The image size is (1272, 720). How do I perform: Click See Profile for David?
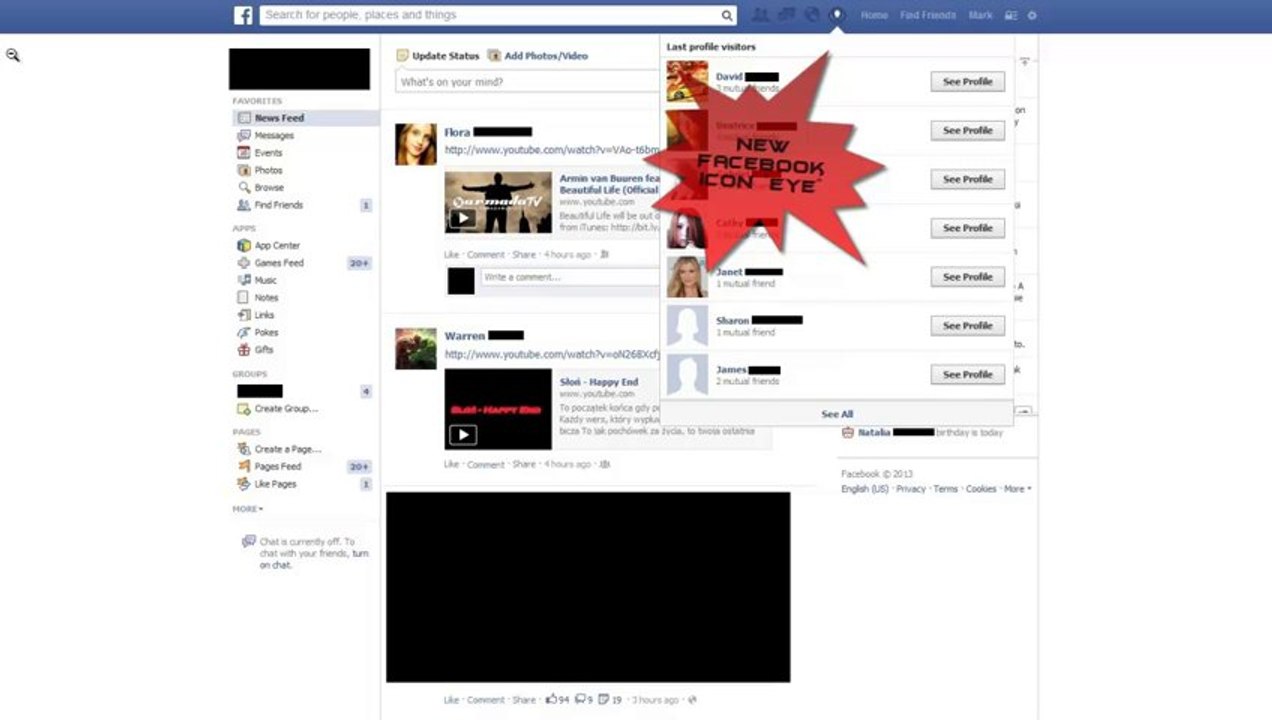click(967, 82)
